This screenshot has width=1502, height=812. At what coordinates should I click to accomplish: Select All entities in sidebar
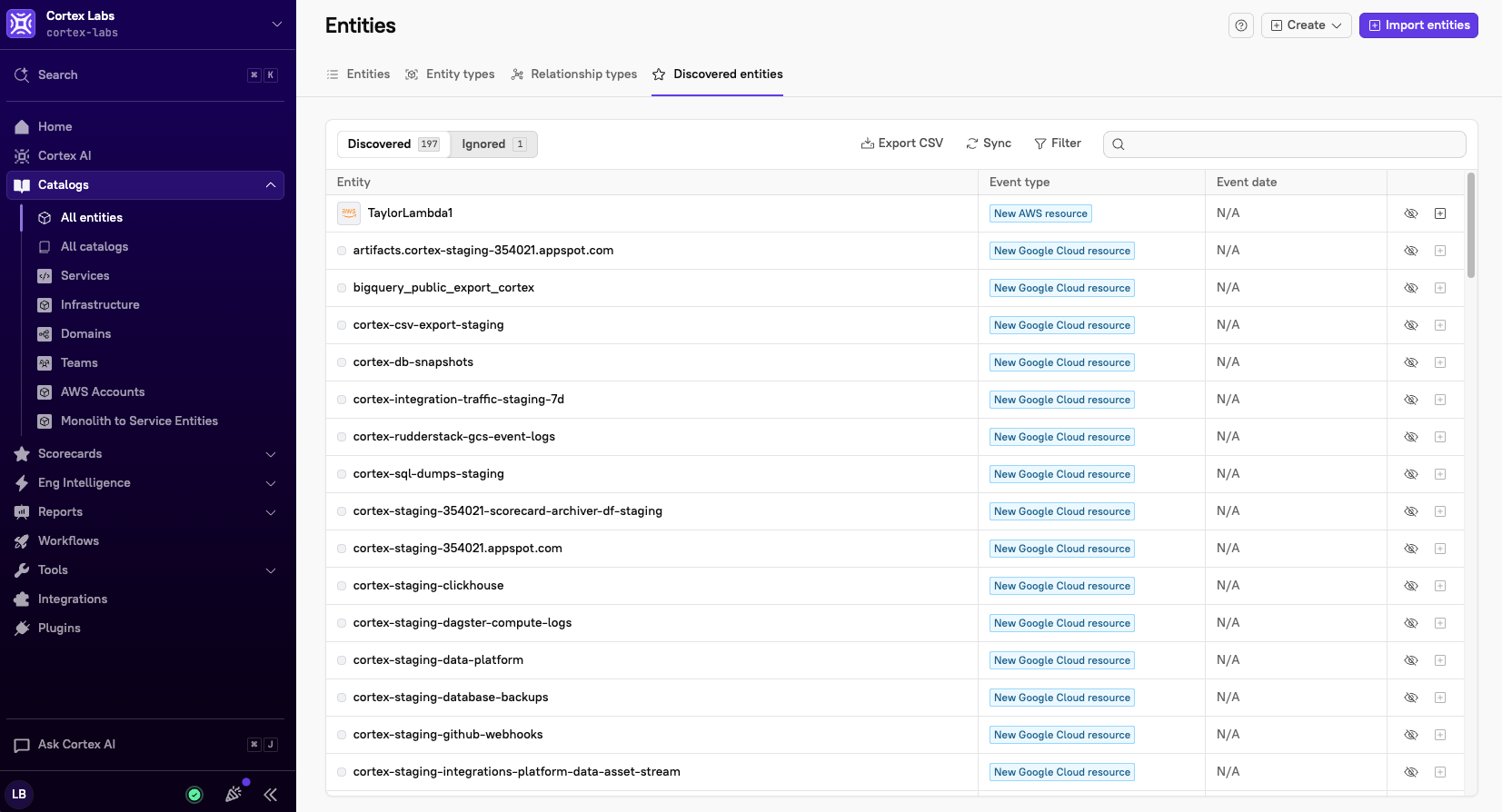coord(92,218)
